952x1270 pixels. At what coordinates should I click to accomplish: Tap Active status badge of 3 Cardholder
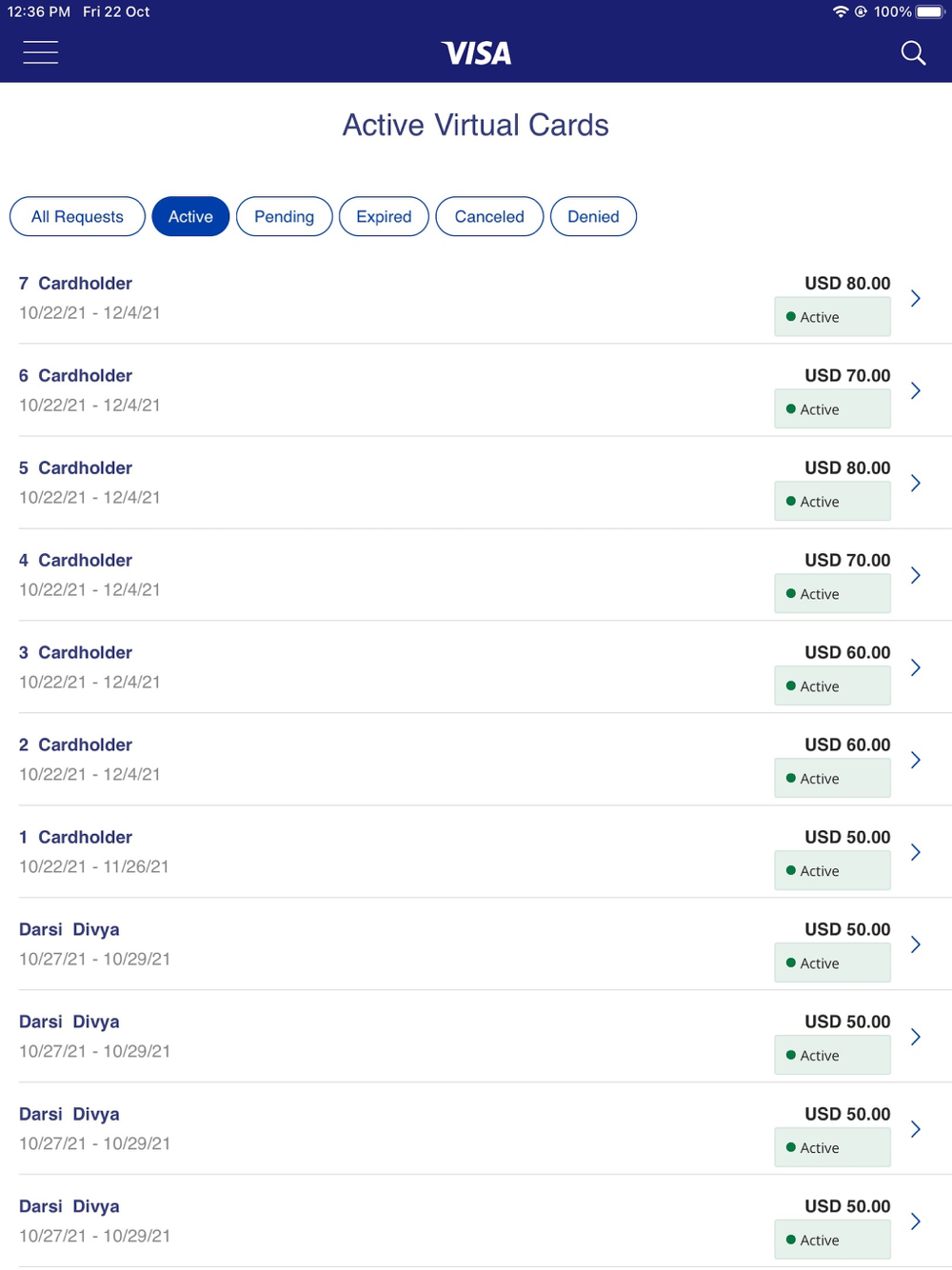[x=832, y=685]
